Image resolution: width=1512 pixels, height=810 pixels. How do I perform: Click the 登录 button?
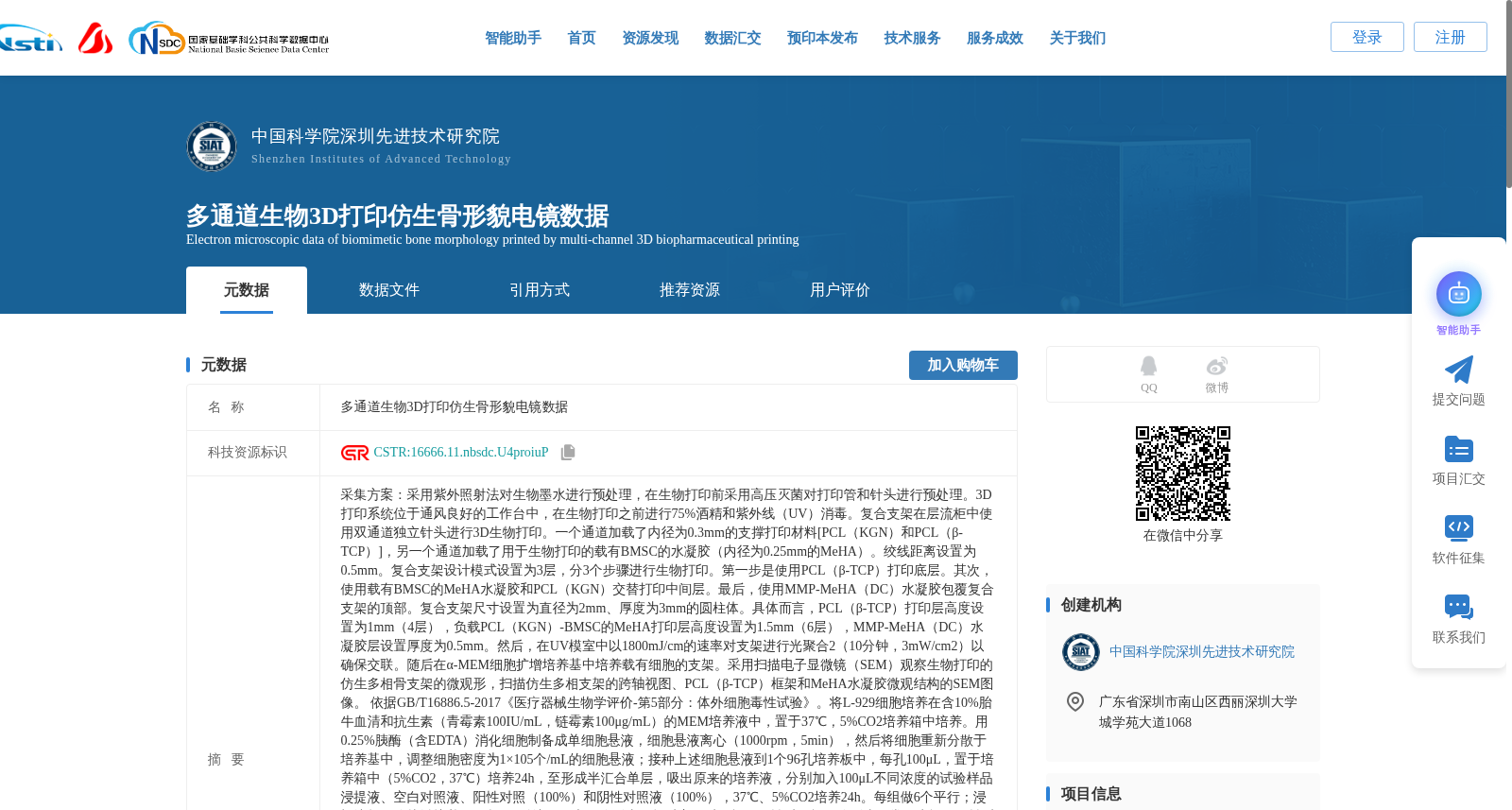coord(1367,37)
